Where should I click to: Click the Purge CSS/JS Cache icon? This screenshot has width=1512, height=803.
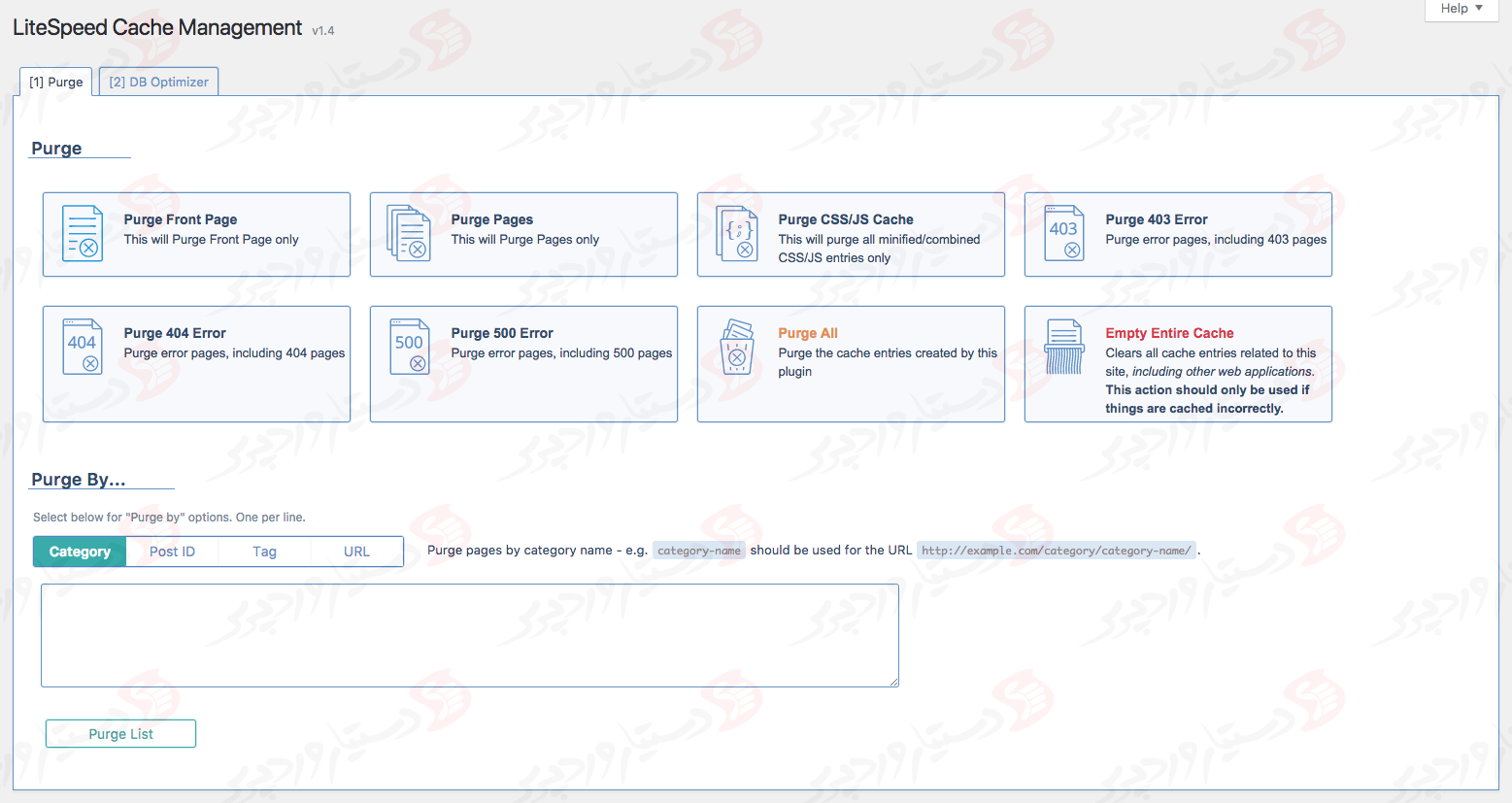737,233
